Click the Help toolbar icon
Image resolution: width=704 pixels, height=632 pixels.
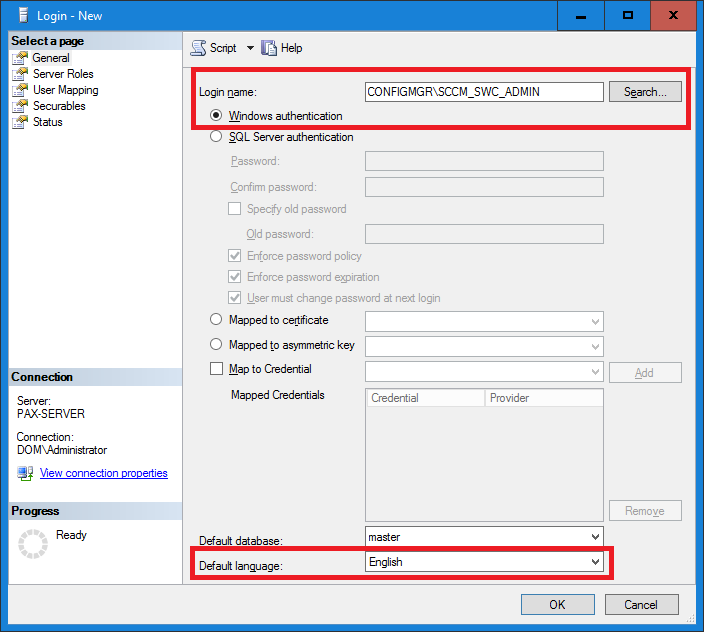[269, 48]
